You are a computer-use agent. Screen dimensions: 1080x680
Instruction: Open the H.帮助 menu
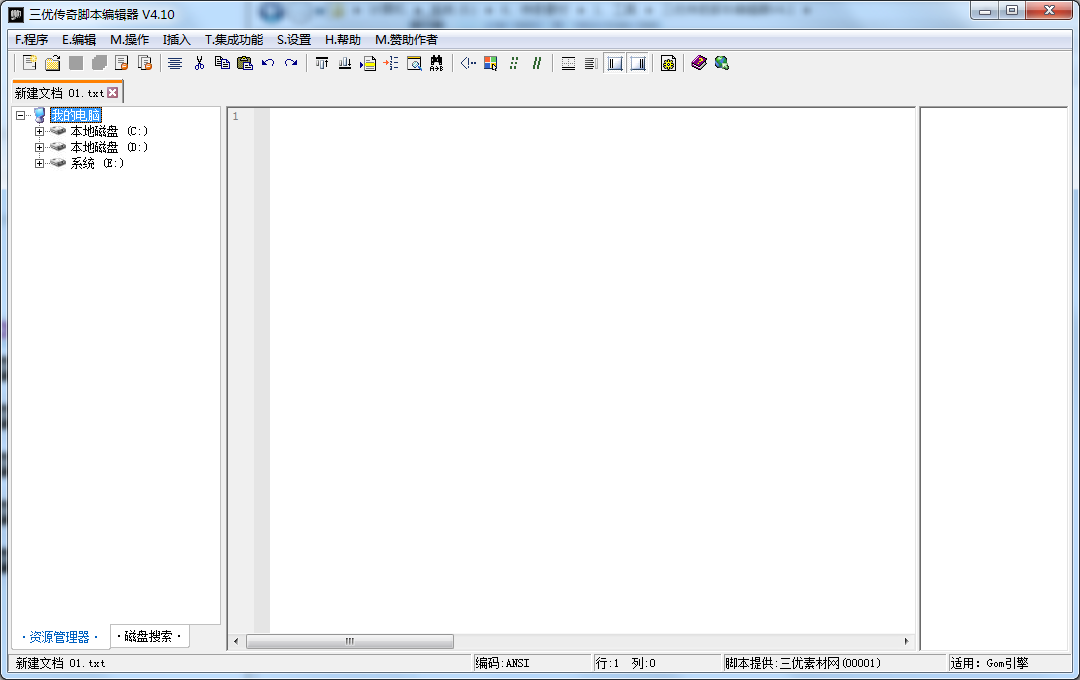pyautogui.click(x=343, y=40)
